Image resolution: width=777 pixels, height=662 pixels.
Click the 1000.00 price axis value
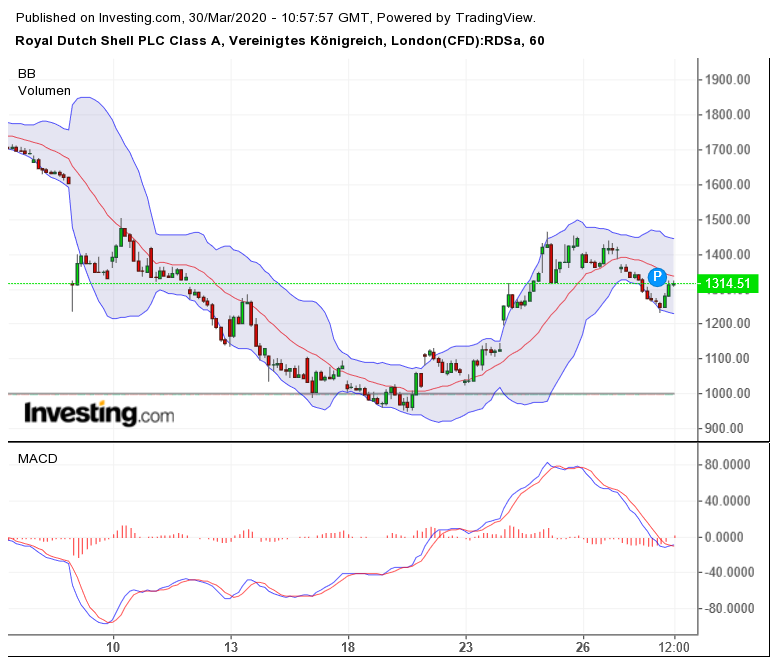727,393
